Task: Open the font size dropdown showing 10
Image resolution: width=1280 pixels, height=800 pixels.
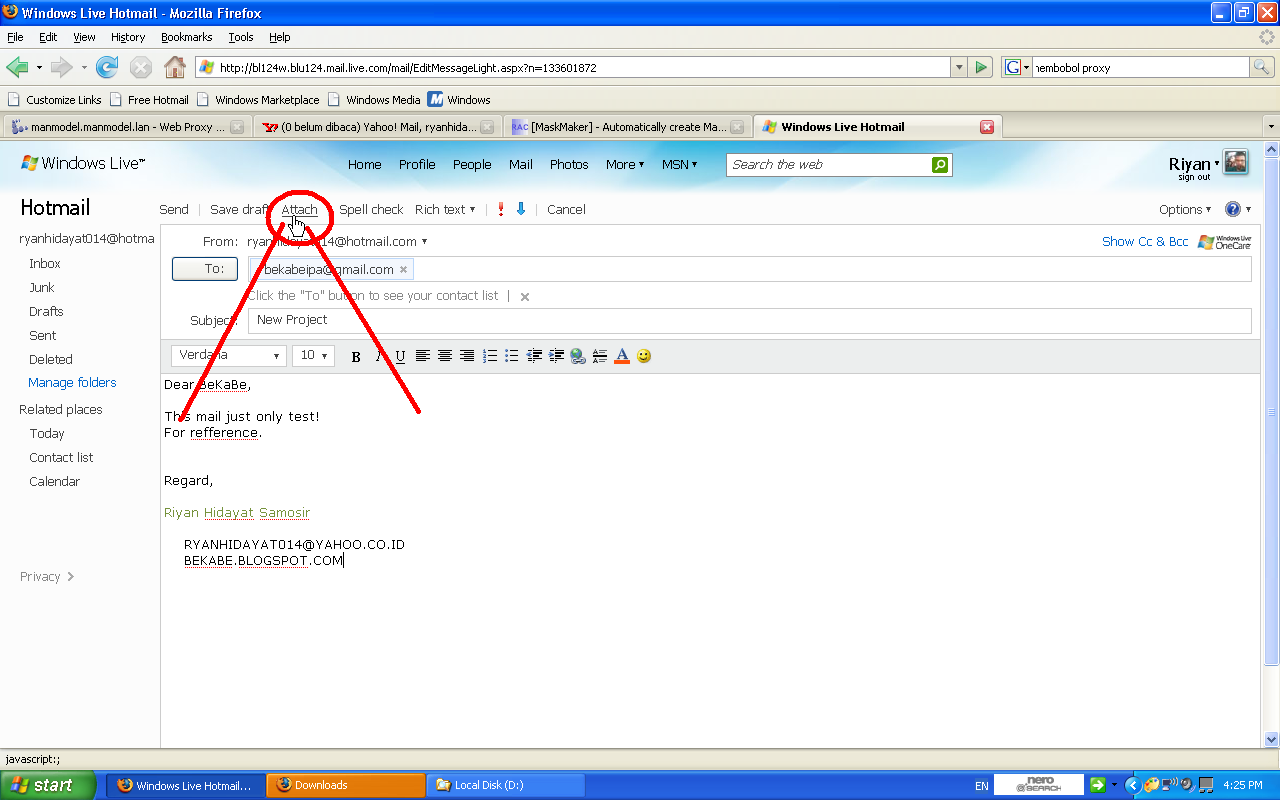Action: pos(313,356)
